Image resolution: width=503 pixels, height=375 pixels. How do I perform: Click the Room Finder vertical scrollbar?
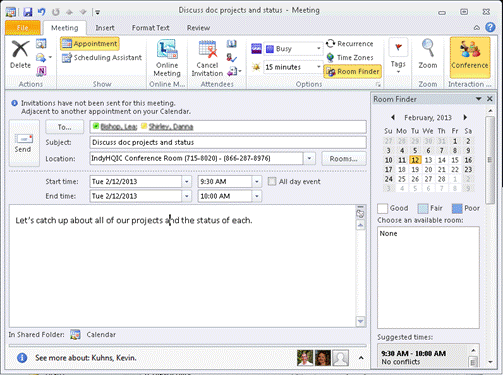490,160
